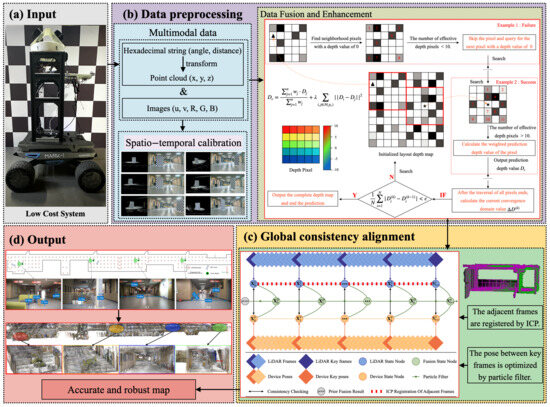Click the "Example 1 : Failure" label
Screen dimensions: 550x407
[516, 25]
